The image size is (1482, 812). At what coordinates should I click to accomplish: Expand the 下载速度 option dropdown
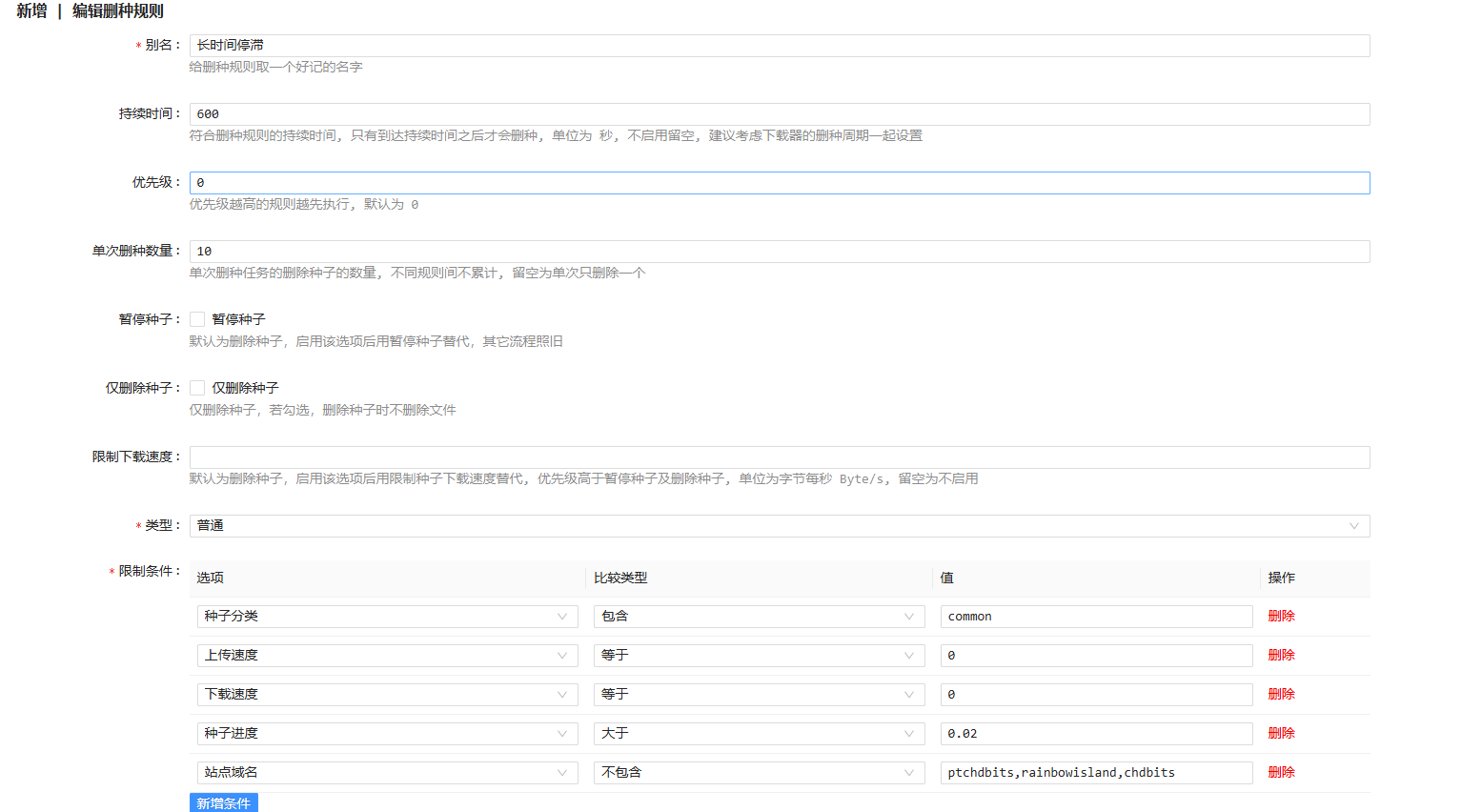[x=386, y=695]
